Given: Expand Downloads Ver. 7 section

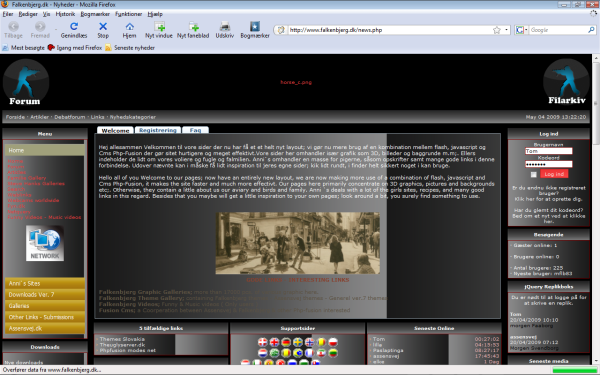Looking at the screenshot, I should coord(44,295).
